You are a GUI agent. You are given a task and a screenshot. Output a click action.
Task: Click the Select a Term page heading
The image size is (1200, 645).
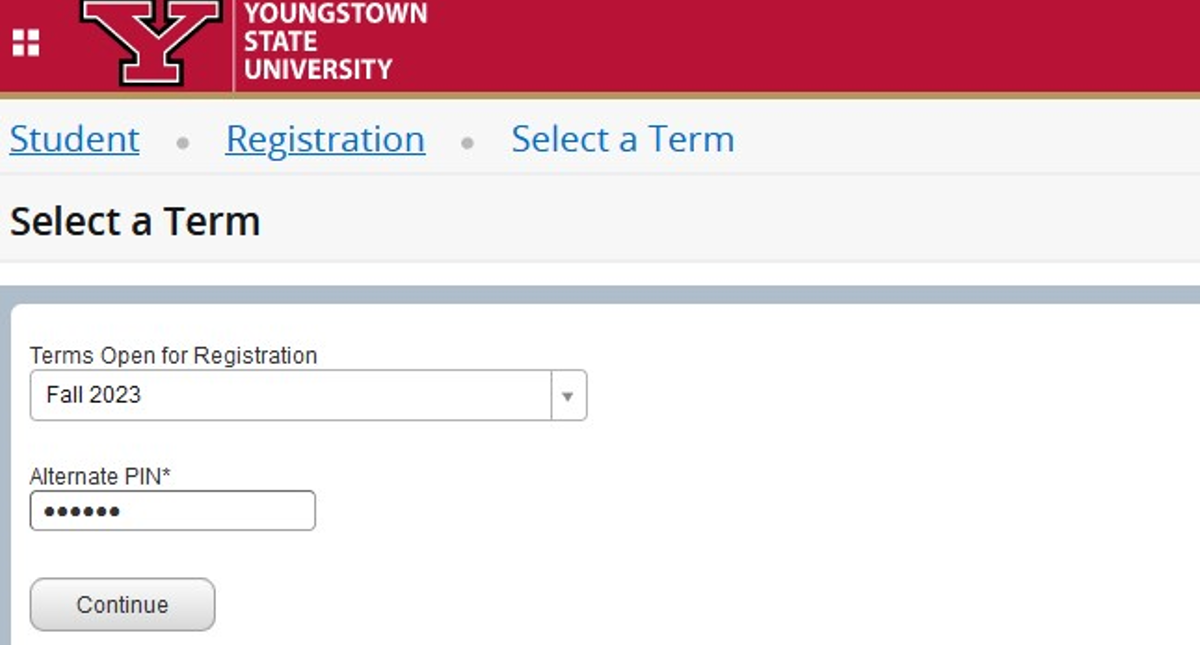[x=133, y=221]
